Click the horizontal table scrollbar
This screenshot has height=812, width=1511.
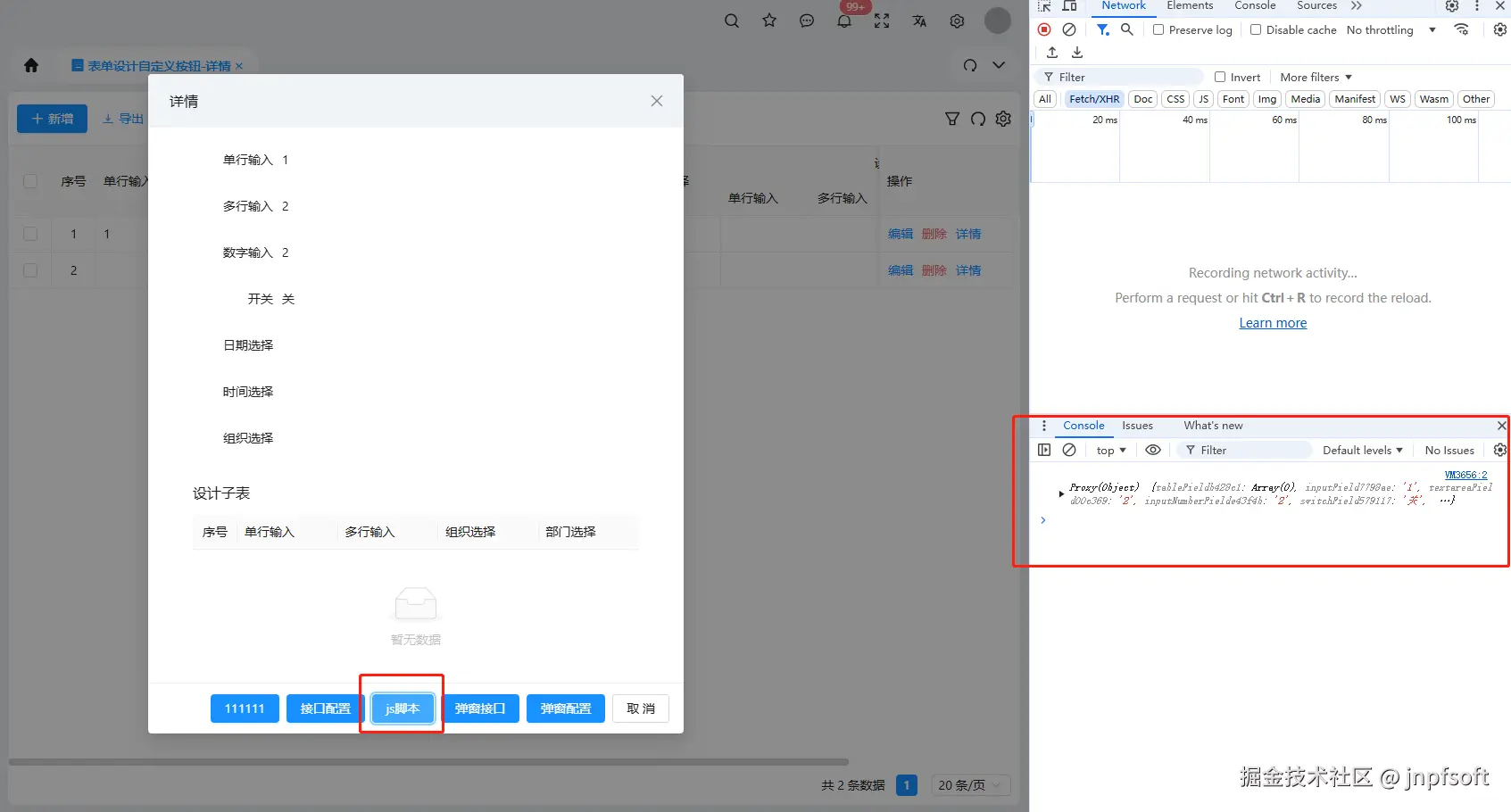click(428, 762)
